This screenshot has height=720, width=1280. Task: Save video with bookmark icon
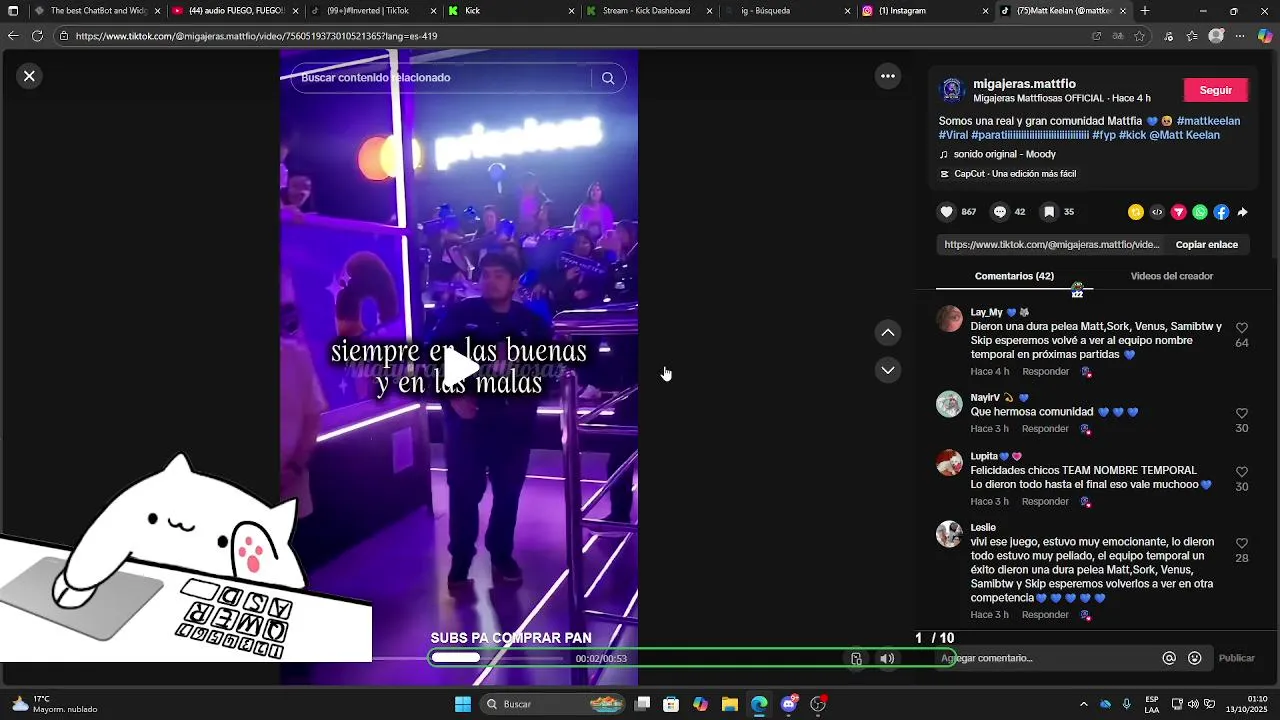(x=1049, y=212)
